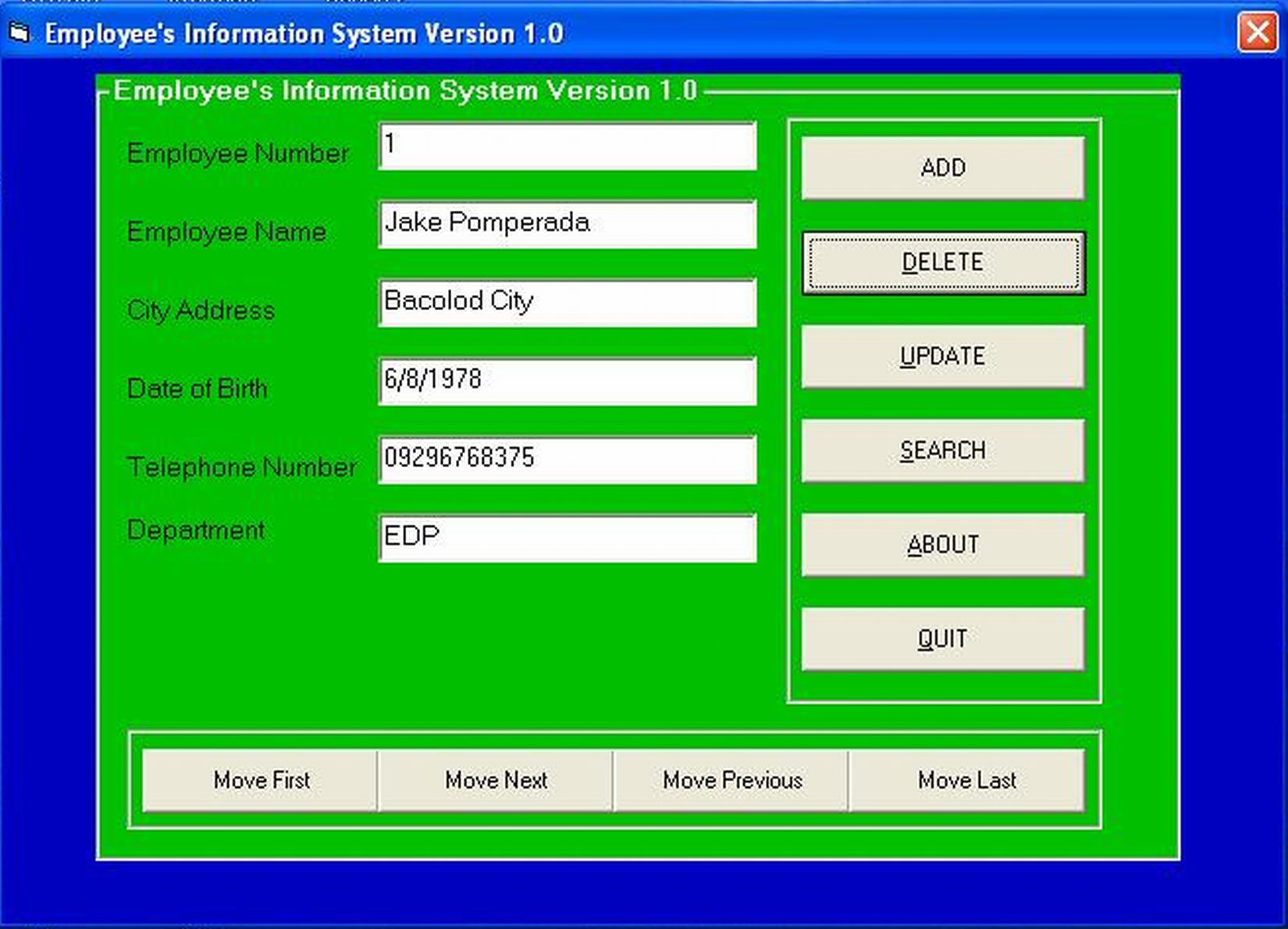Click the Department field showing EDP
Viewport: 1288px width, 929px height.
[566, 538]
